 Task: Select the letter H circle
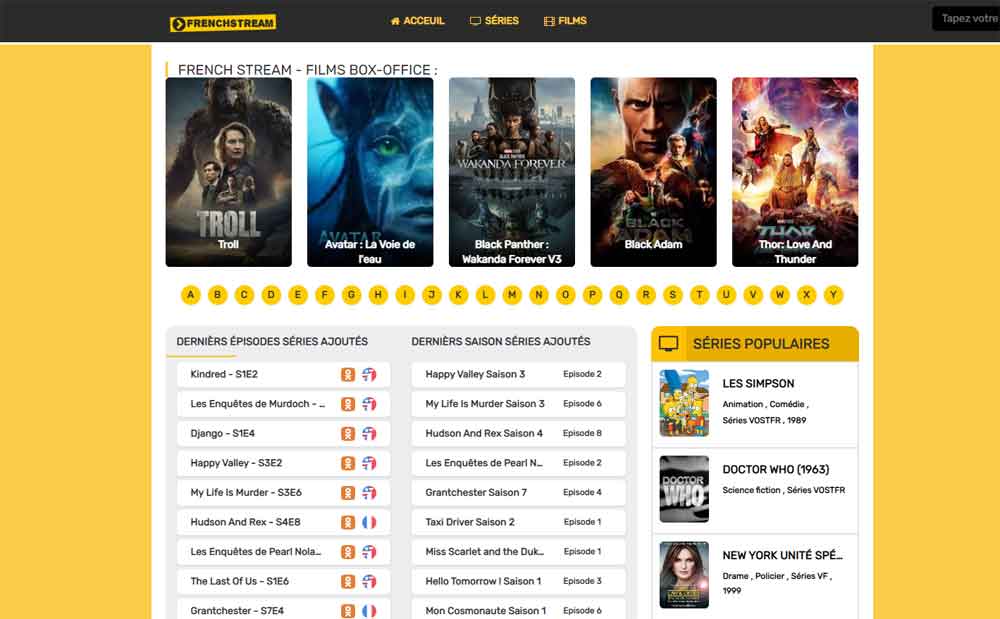coord(378,295)
